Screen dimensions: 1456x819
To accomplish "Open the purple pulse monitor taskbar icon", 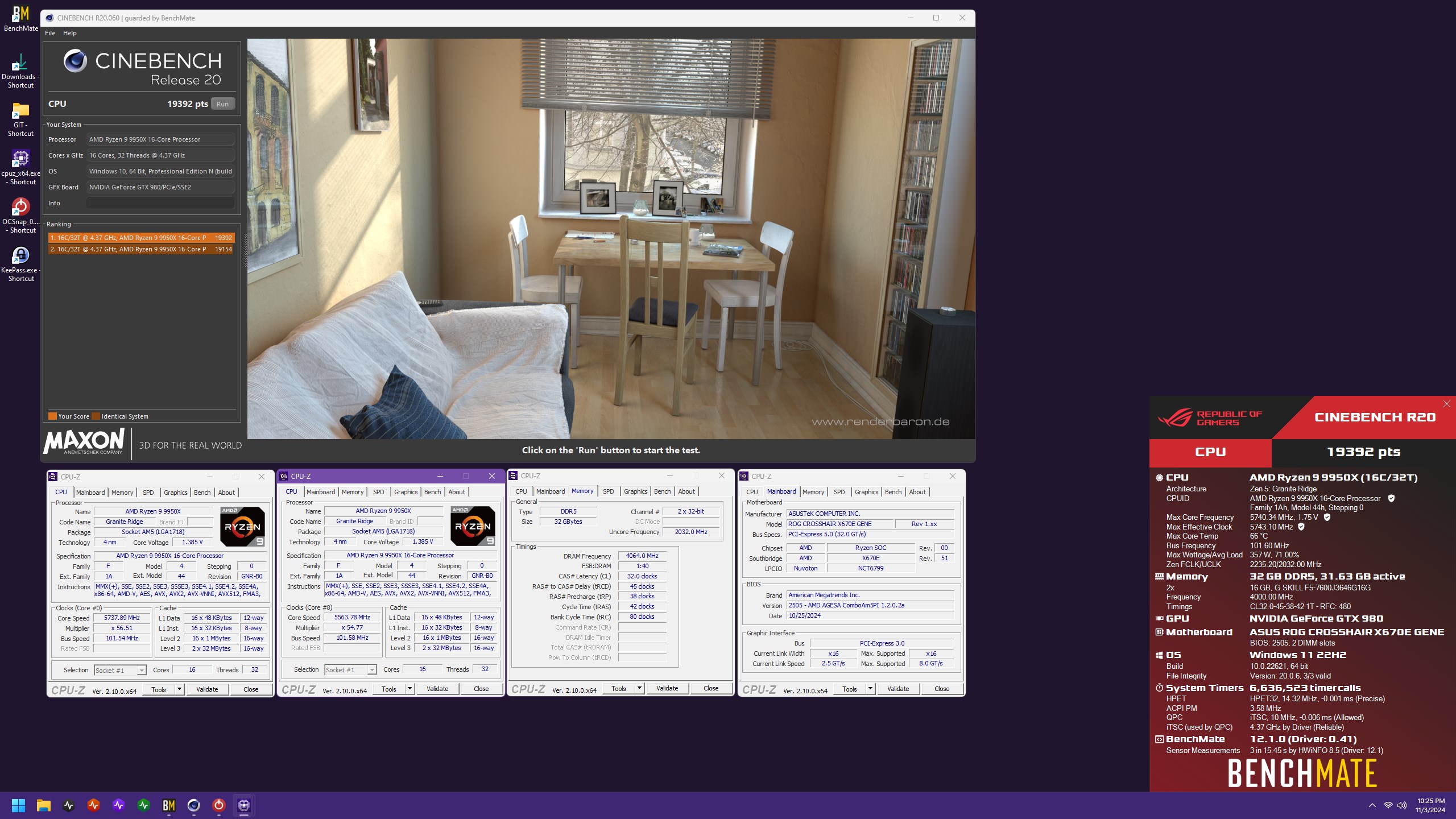I will click(119, 805).
